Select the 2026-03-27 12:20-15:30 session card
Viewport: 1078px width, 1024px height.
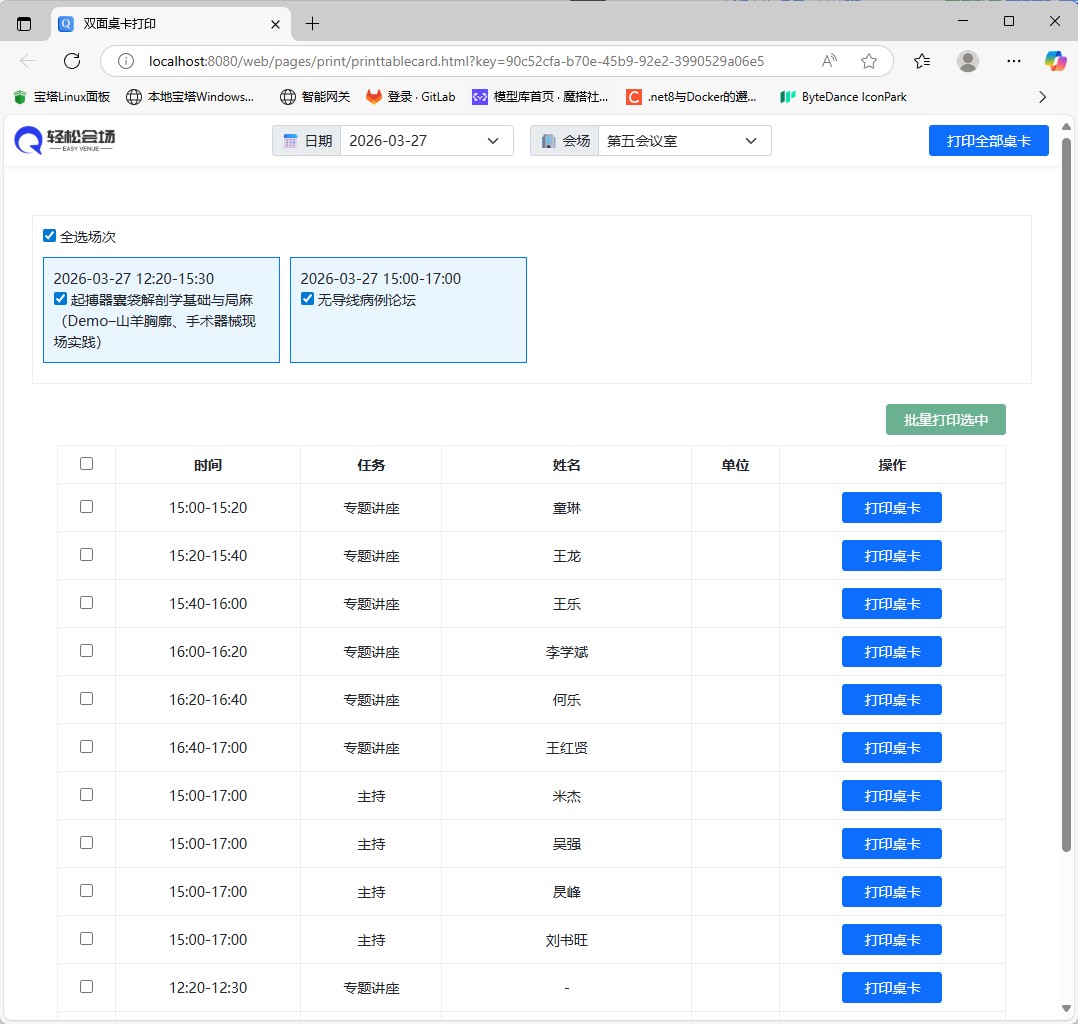(x=162, y=310)
